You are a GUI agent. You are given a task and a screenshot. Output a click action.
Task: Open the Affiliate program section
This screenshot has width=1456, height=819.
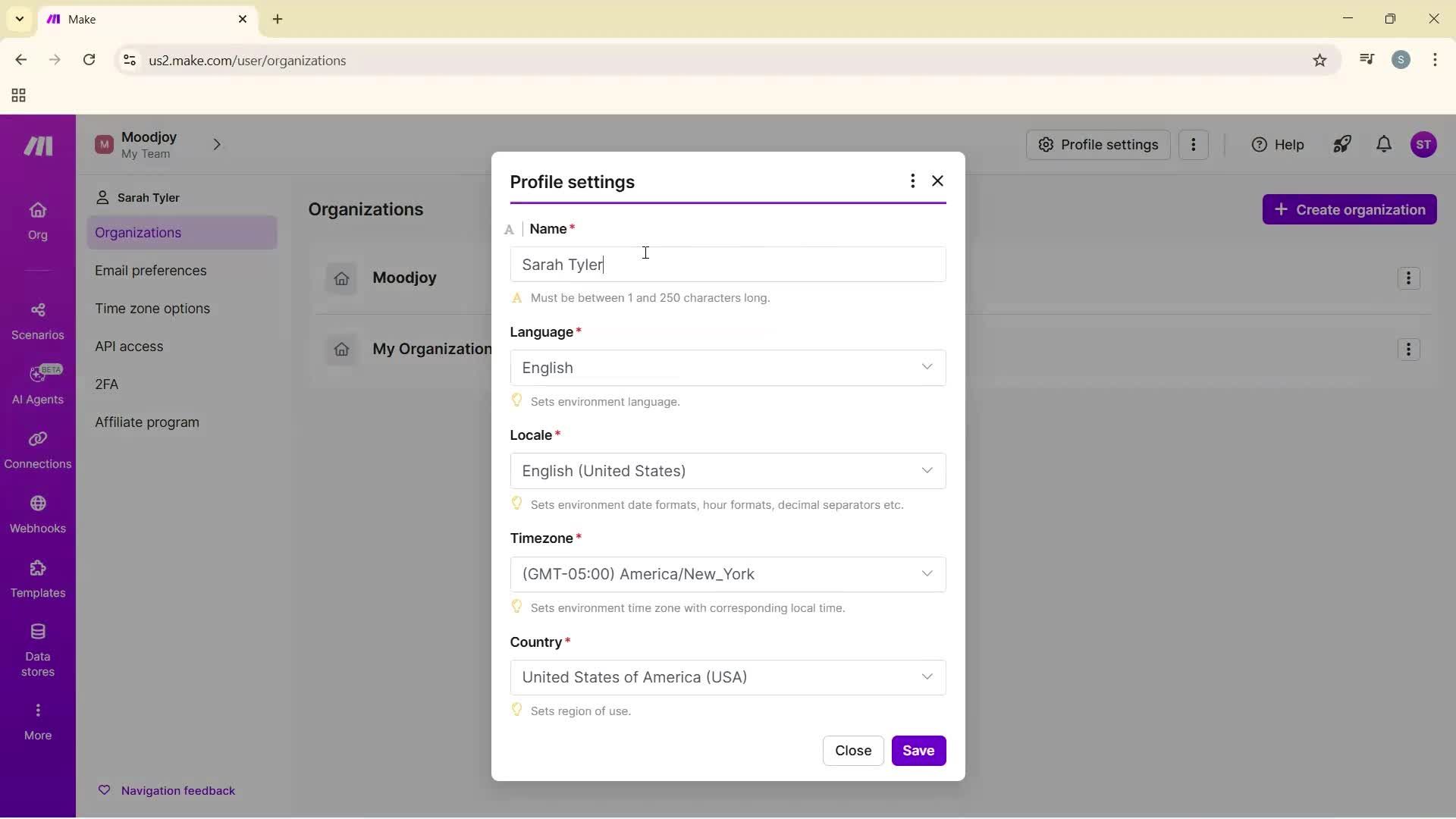(148, 422)
